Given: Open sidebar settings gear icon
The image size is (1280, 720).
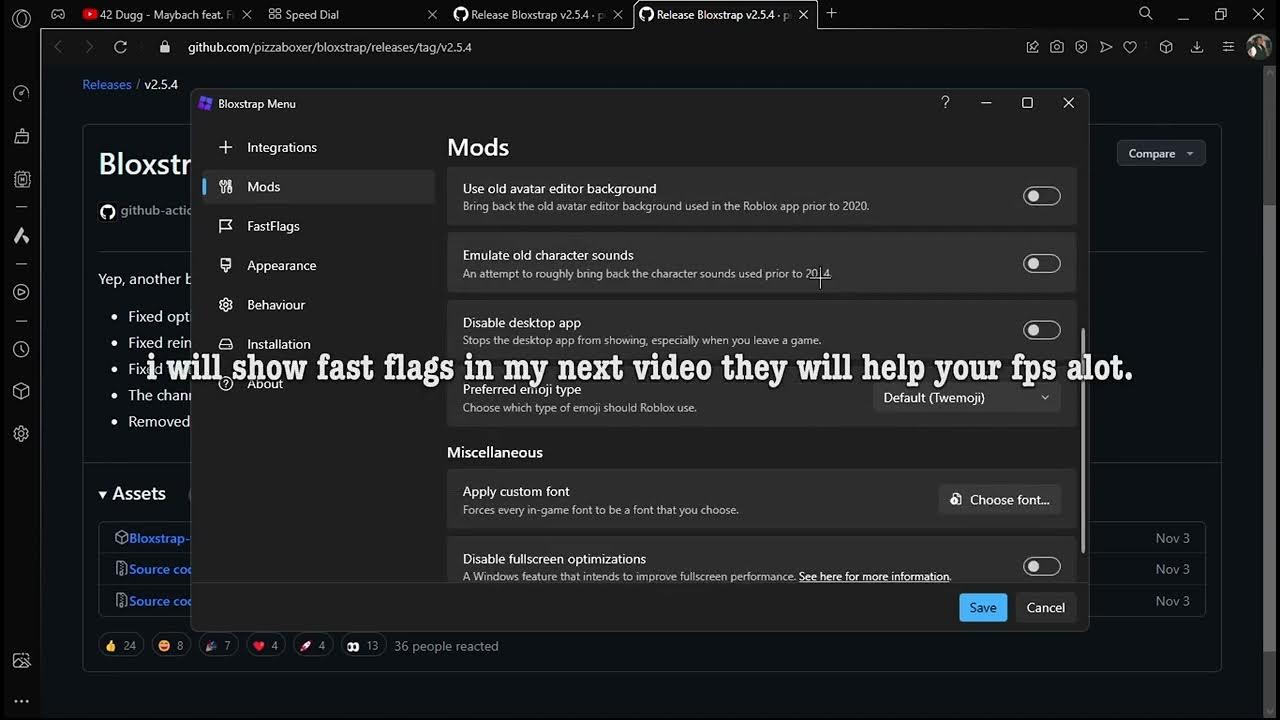Looking at the screenshot, I should click(21, 434).
